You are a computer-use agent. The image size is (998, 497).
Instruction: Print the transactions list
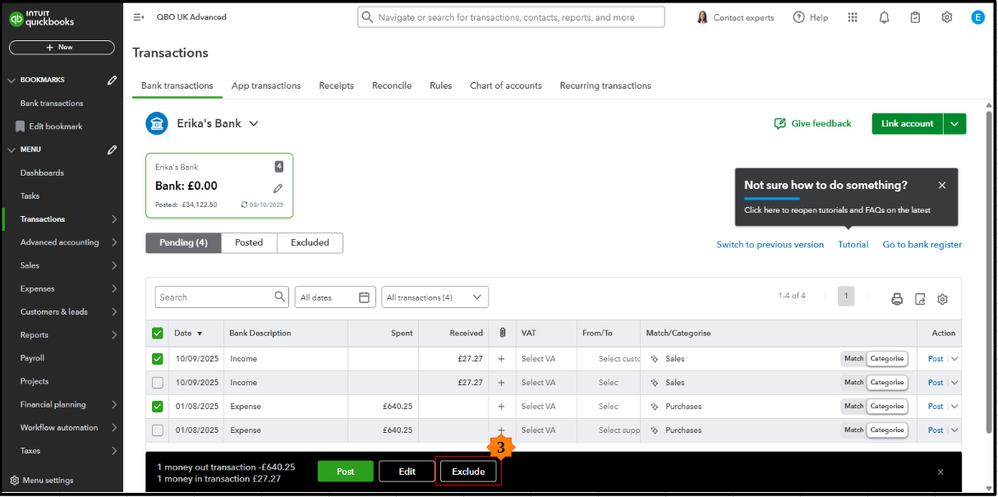pyautogui.click(x=897, y=298)
